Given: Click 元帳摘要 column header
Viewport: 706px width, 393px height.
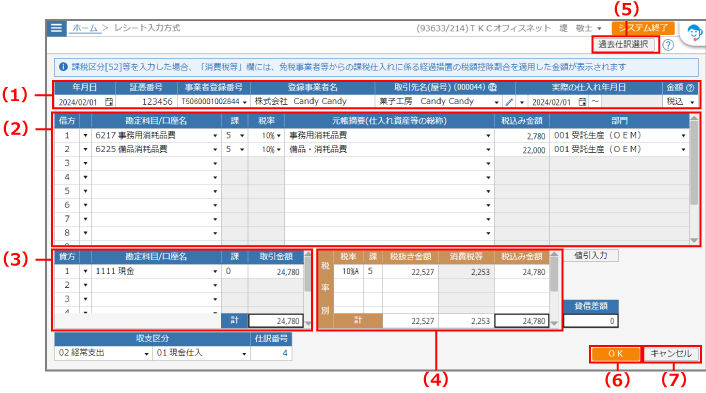Looking at the screenshot, I should 389,121.
